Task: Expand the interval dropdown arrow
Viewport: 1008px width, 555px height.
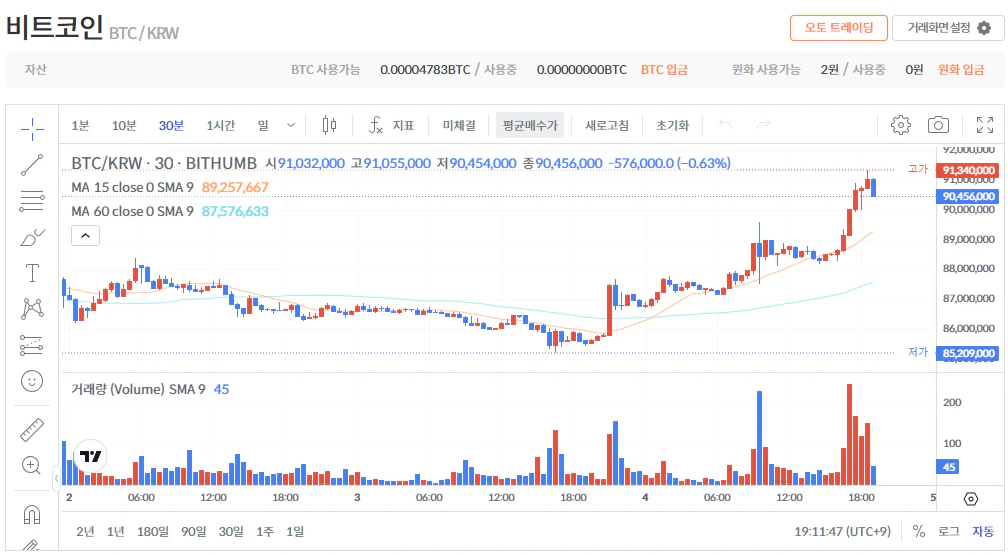Action: [x=291, y=125]
